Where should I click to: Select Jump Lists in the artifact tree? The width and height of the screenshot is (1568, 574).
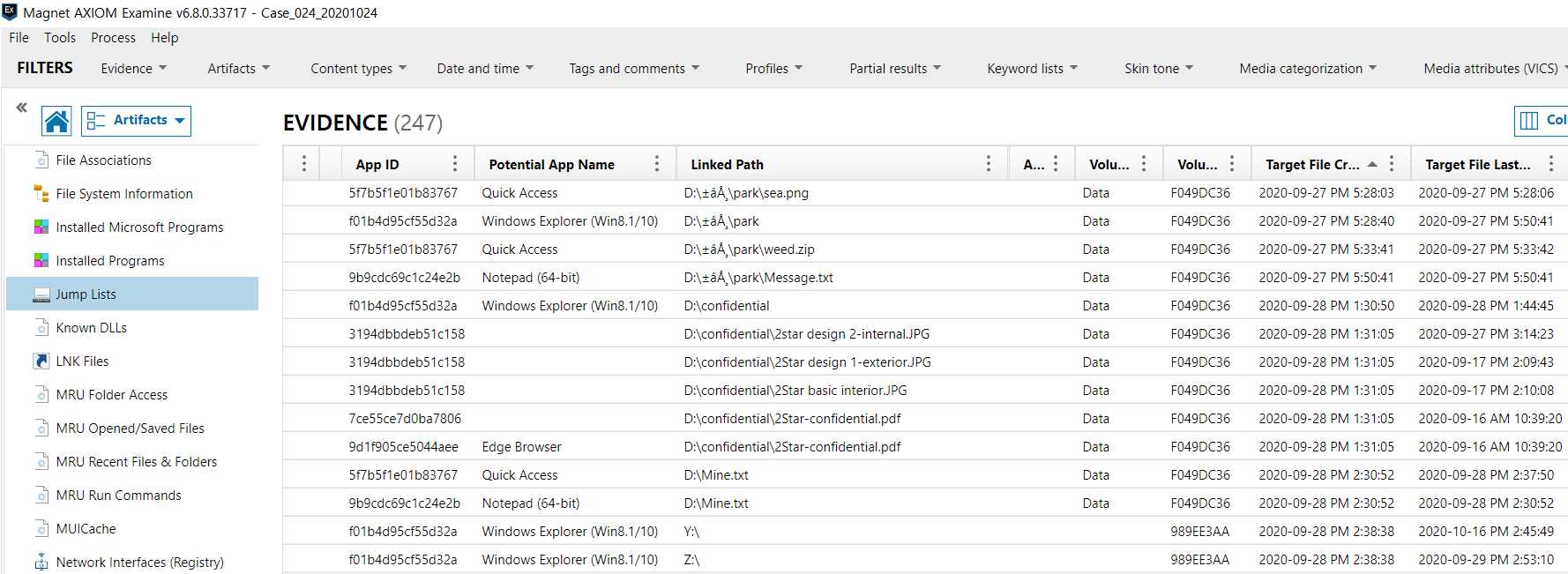click(x=132, y=294)
